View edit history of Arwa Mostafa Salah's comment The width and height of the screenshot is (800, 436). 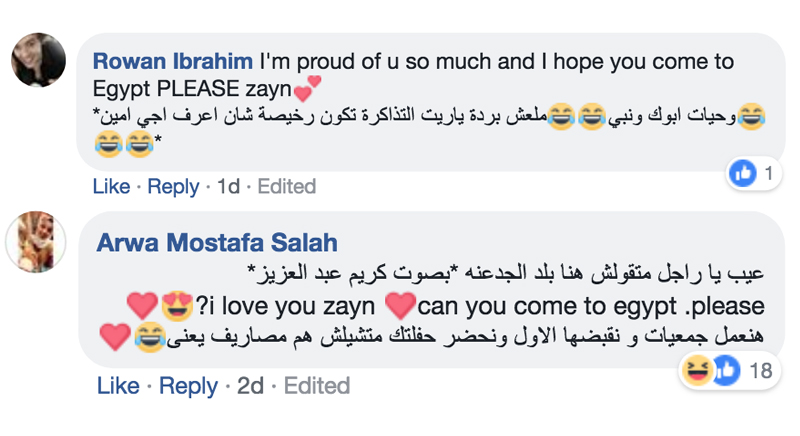tap(315, 385)
